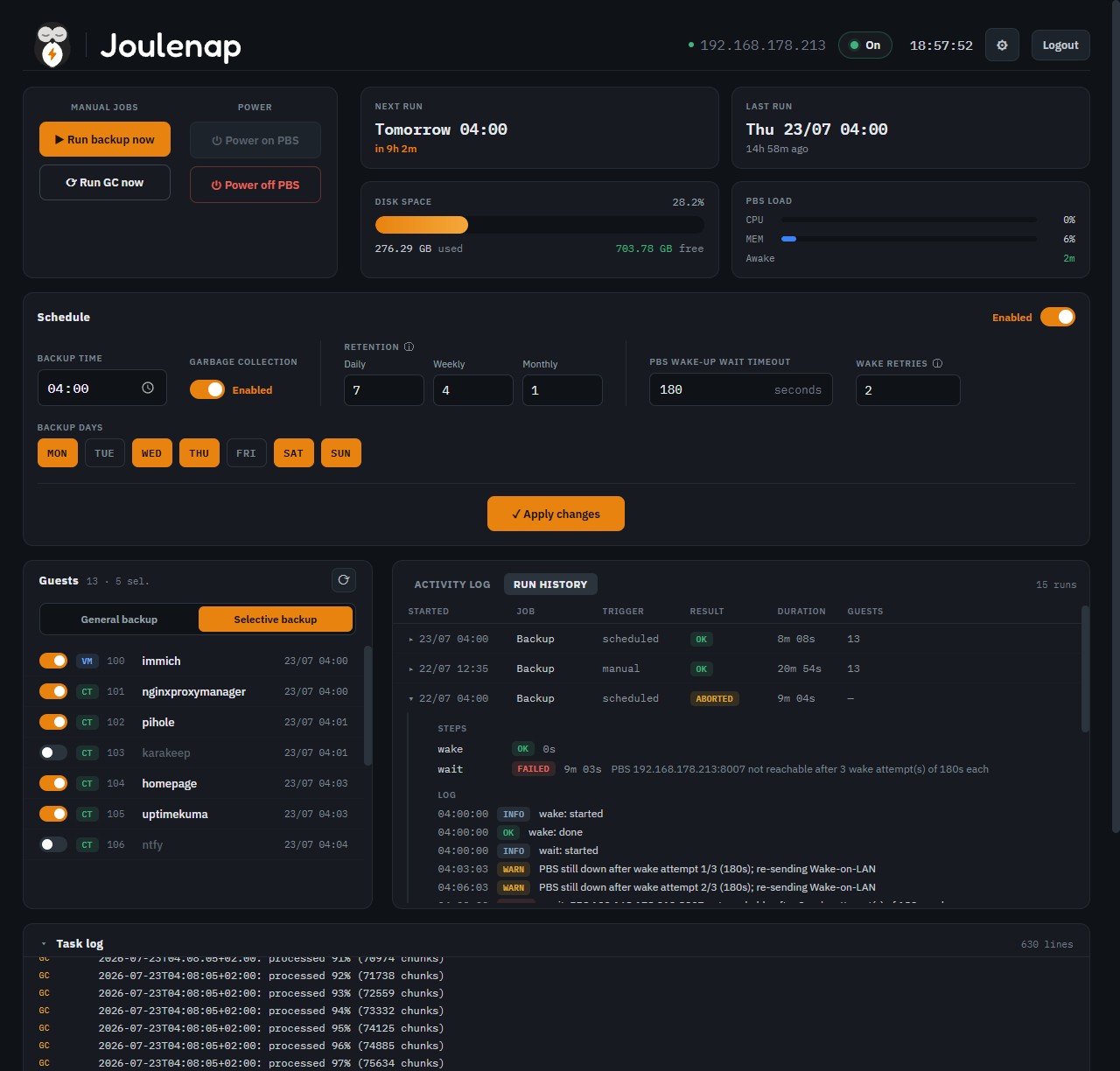Toggle garbage collection switch

(207, 389)
